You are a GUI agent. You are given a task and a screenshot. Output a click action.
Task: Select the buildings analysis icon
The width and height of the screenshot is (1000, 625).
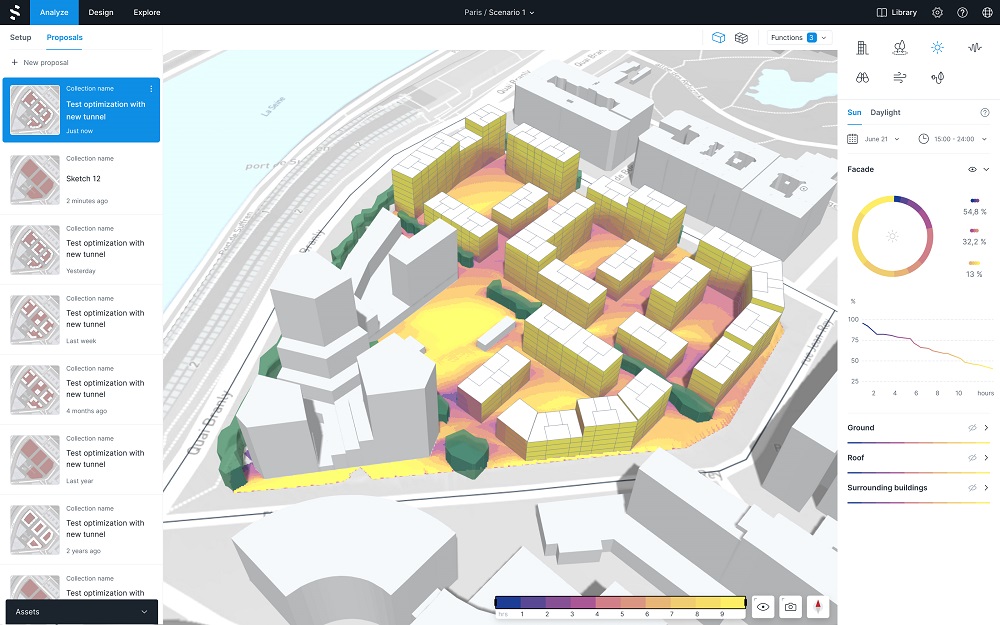click(862, 47)
